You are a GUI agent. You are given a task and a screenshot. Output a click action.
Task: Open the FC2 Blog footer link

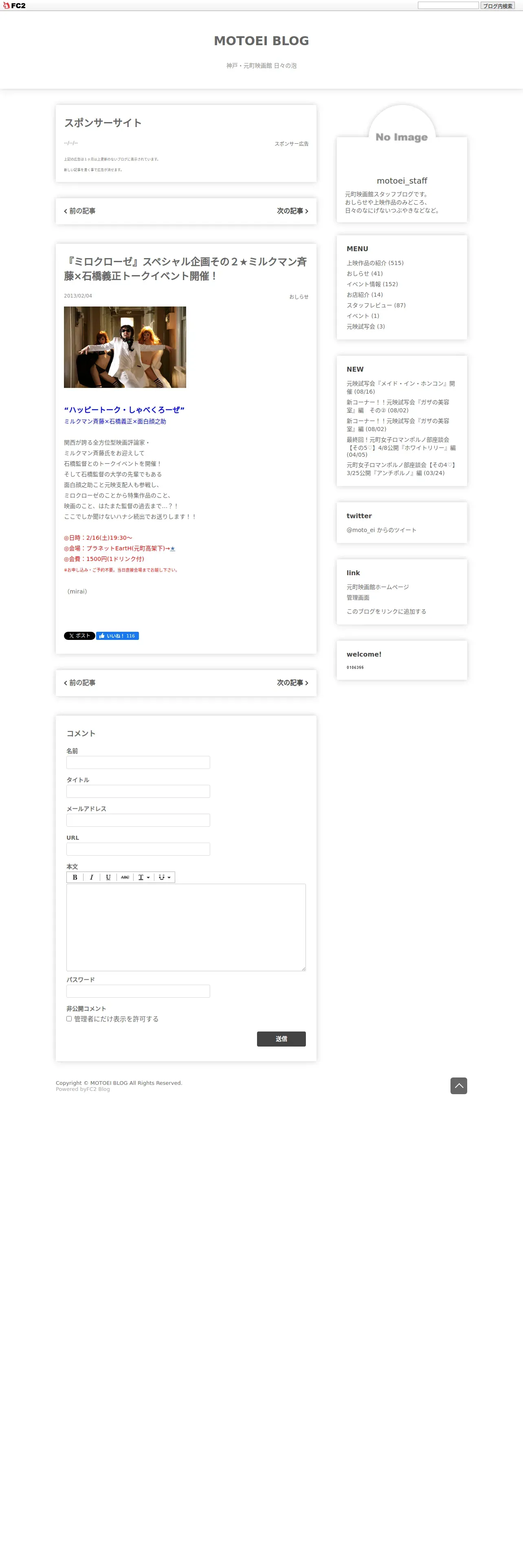[98, 1089]
